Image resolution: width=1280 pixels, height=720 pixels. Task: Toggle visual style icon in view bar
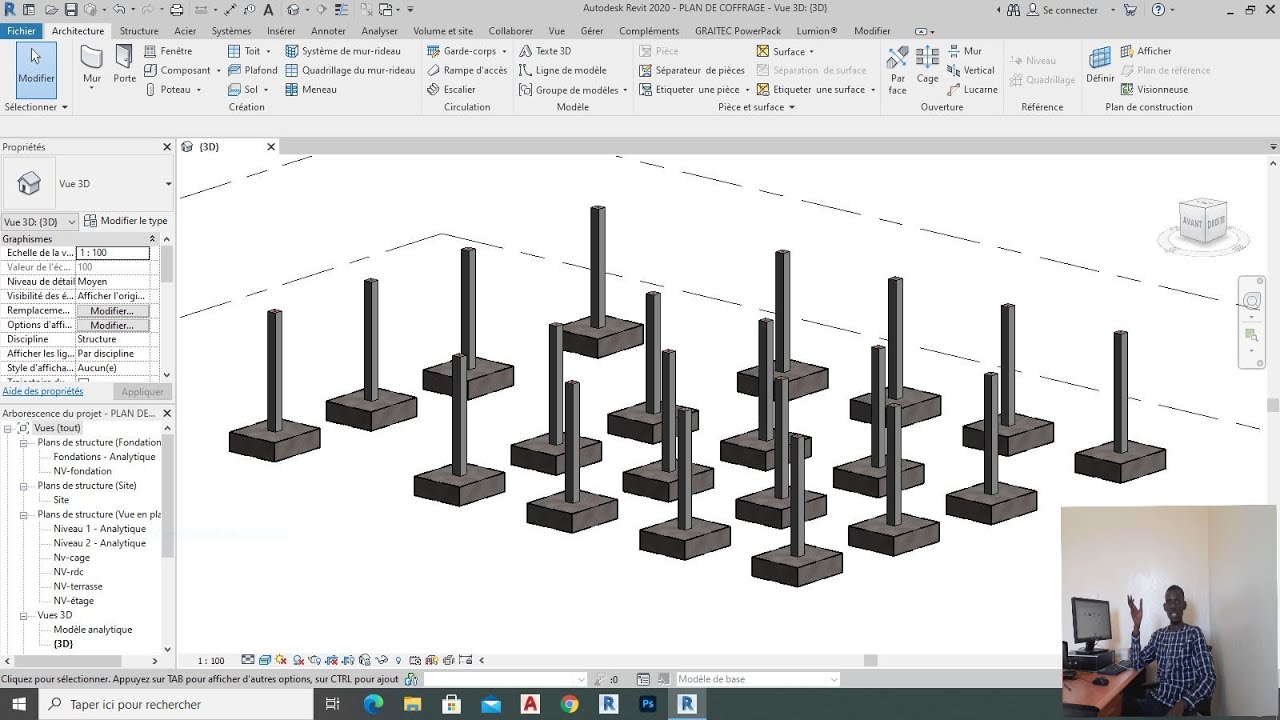[x=264, y=660]
